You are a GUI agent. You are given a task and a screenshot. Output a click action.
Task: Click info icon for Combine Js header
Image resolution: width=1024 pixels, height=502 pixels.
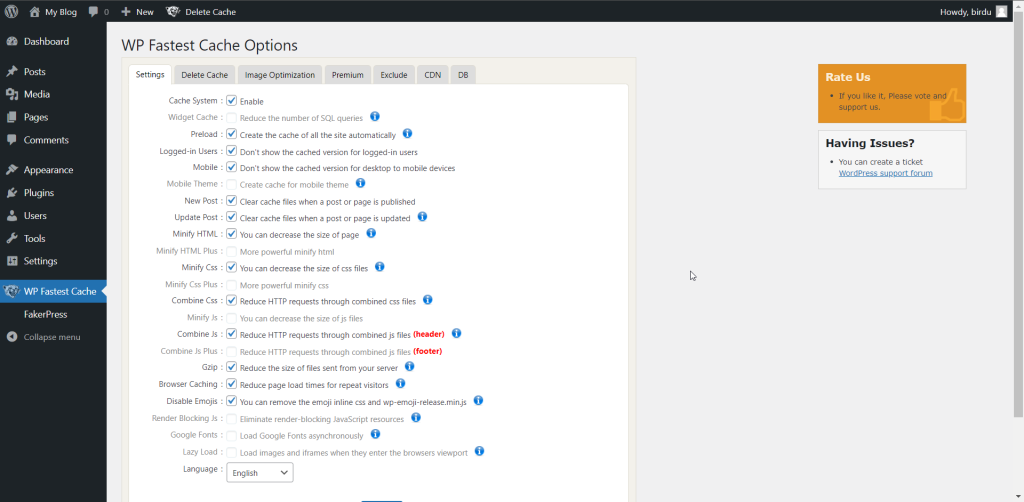coord(456,334)
